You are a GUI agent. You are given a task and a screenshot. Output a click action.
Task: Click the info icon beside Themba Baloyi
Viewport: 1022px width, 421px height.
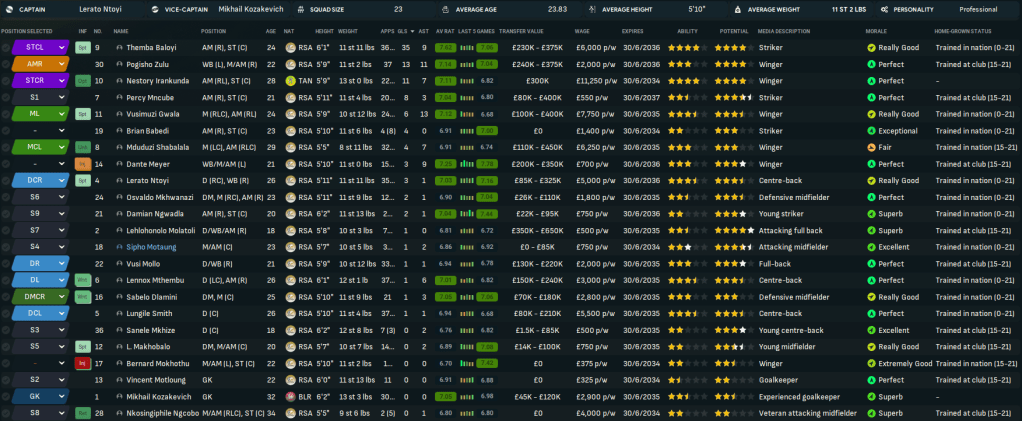120,47
